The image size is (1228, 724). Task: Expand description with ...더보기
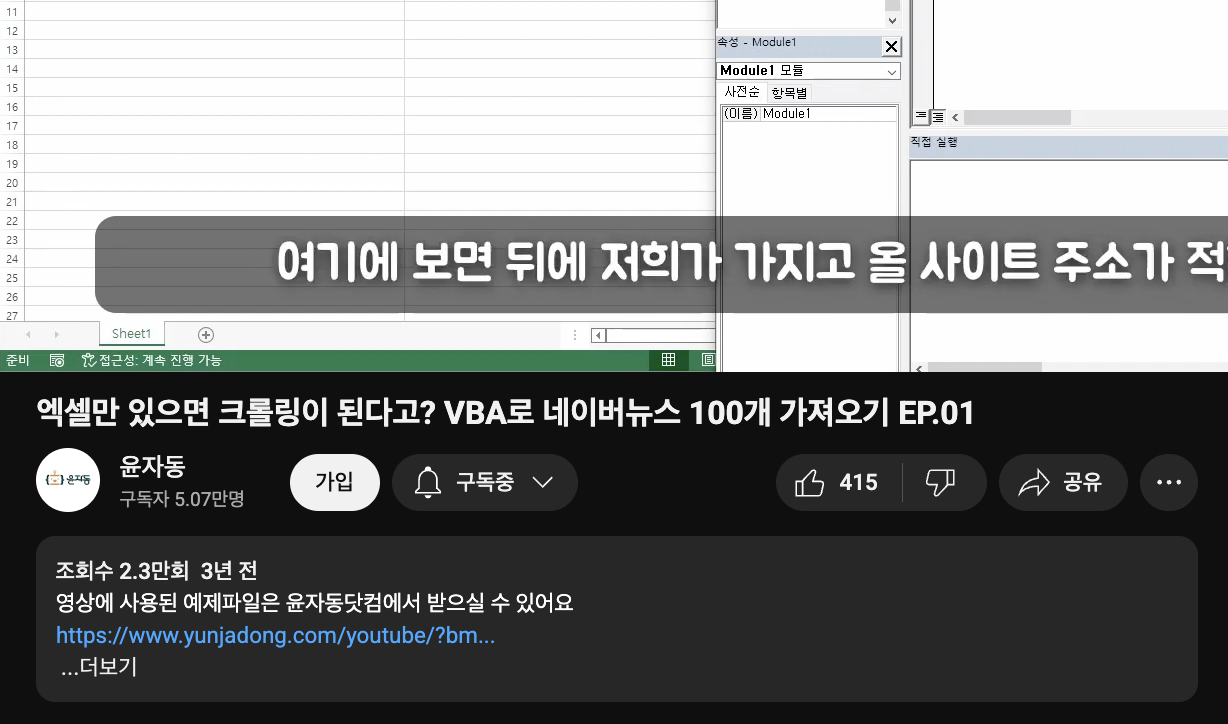pos(99,667)
